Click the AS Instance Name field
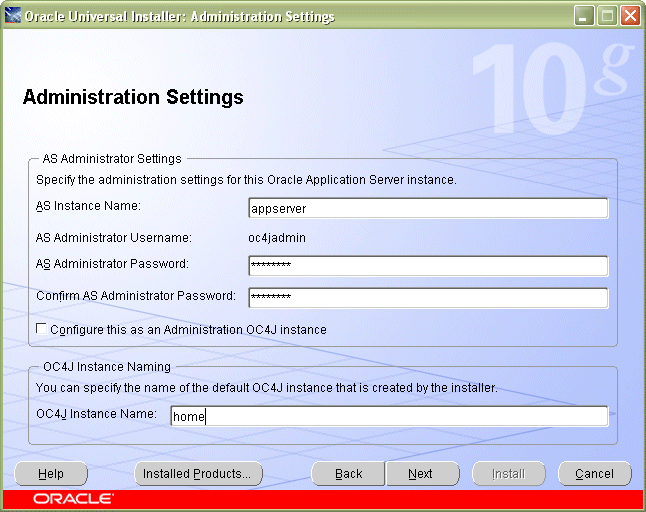Viewport: 646px width, 512px height. tap(428, 208)
